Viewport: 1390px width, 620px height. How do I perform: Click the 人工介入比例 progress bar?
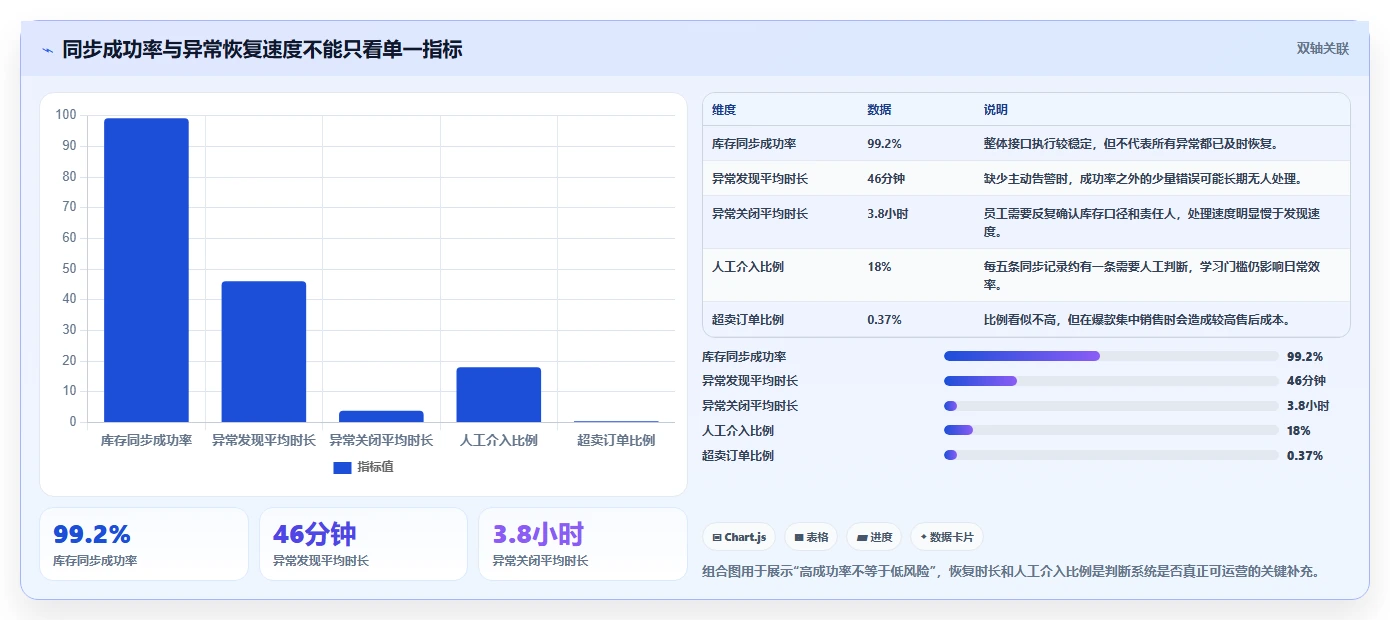(1111, 431)
